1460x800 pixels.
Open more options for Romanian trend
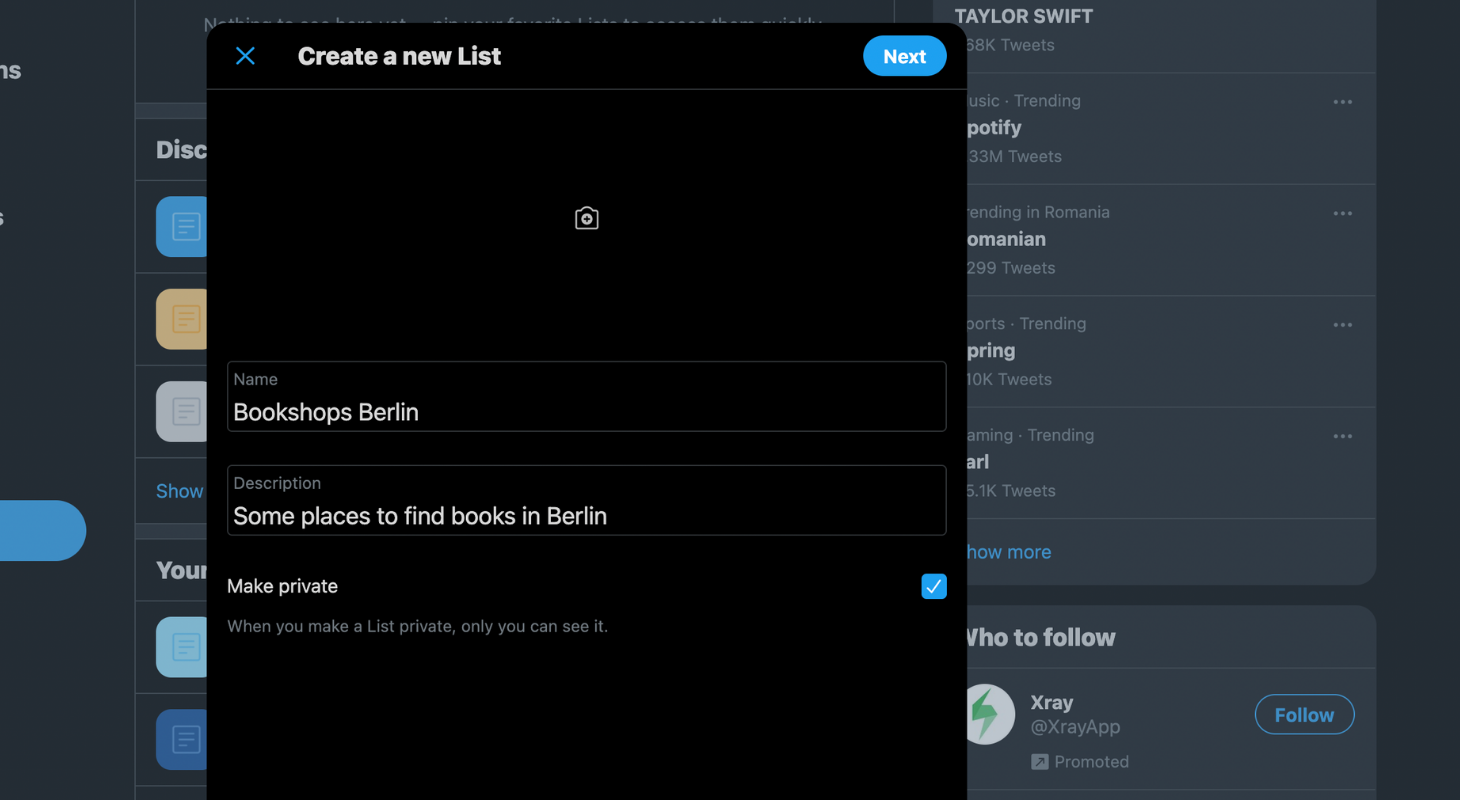(x=1342, y=213)
